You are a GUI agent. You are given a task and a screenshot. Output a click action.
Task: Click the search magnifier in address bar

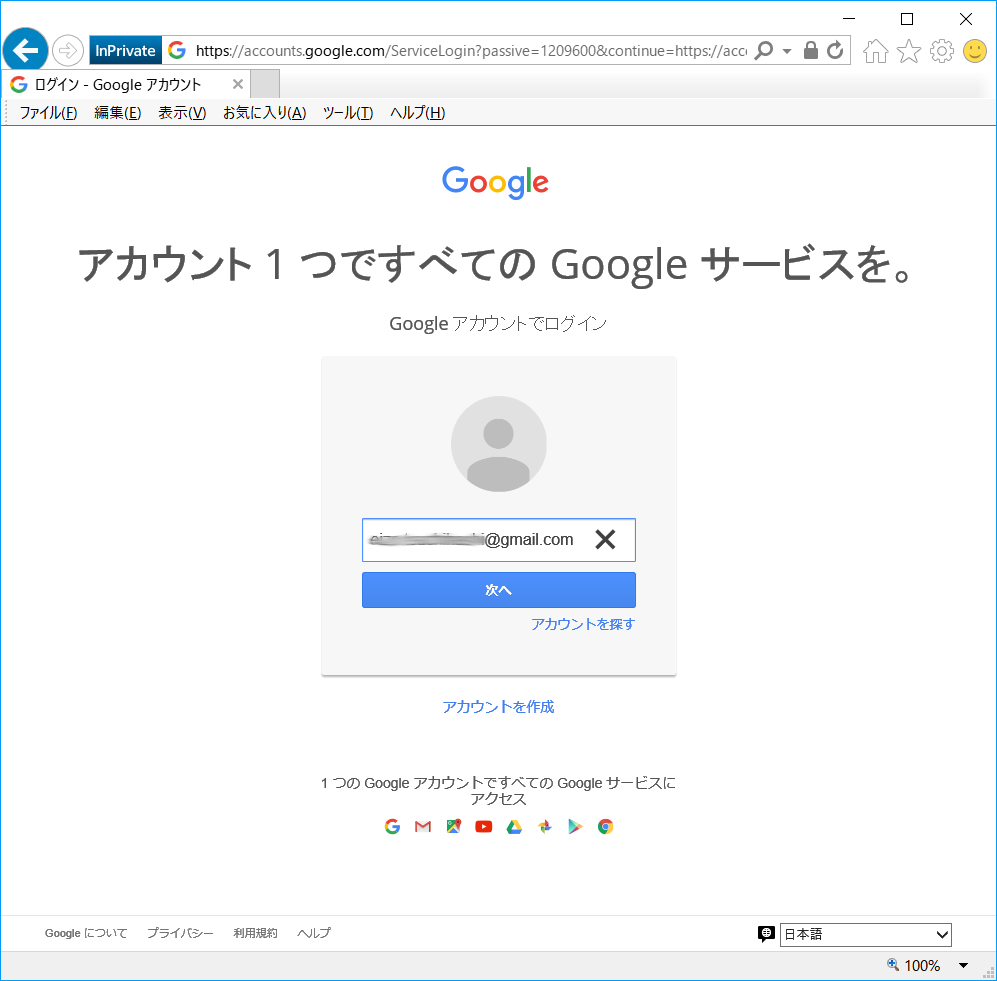764,50
